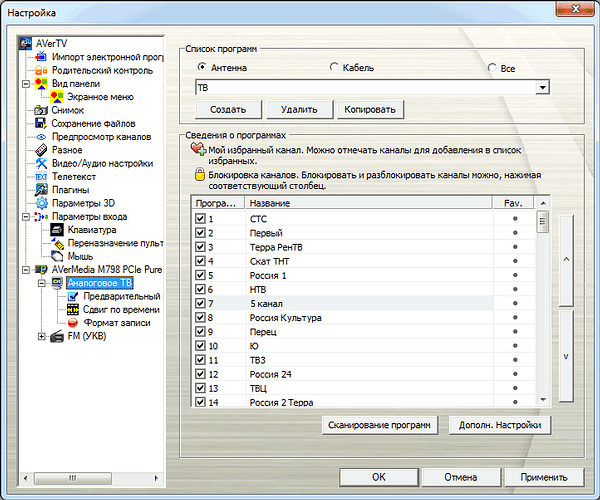Disable program 10 Ю checkbox
The height and width of the screenshot is (500, 600).
coord(200,346)
